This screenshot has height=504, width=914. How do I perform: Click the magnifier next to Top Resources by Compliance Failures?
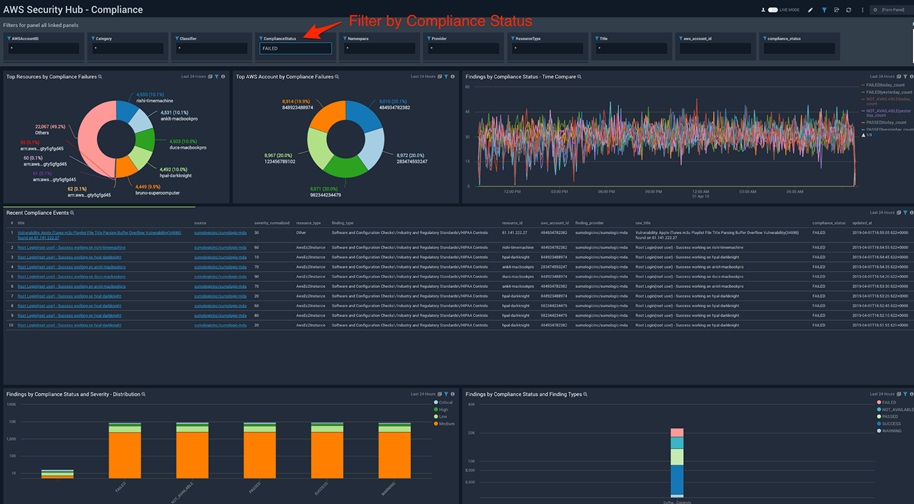coord(100,77)
